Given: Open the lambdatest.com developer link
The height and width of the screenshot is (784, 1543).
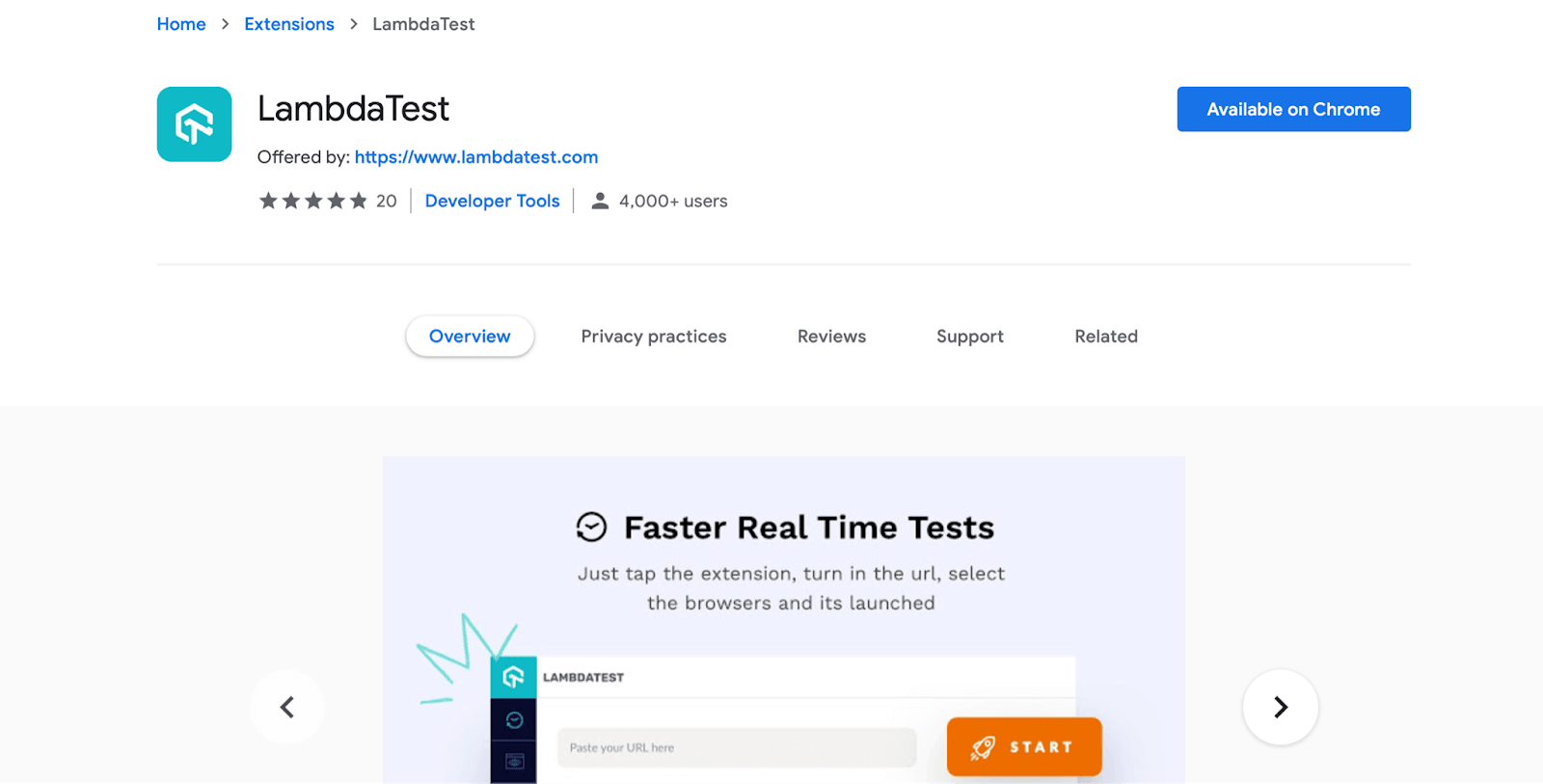Looking at the screenshot, I should coord(475,156).
